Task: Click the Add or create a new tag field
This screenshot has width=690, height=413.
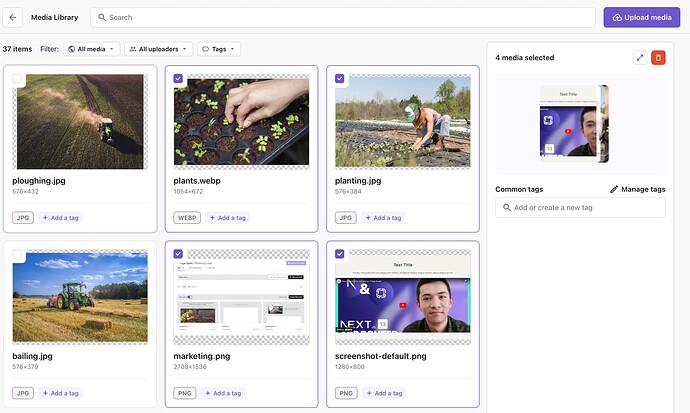Action: point(580,208)
